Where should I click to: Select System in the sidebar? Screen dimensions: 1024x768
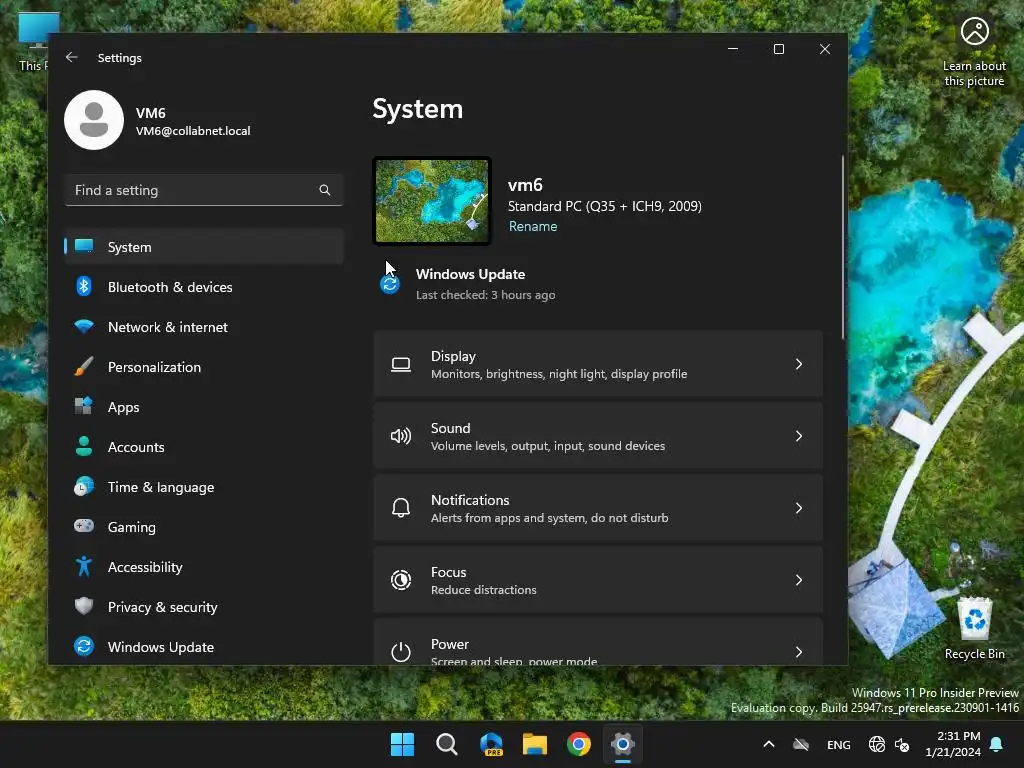click(x=204, y=247)
